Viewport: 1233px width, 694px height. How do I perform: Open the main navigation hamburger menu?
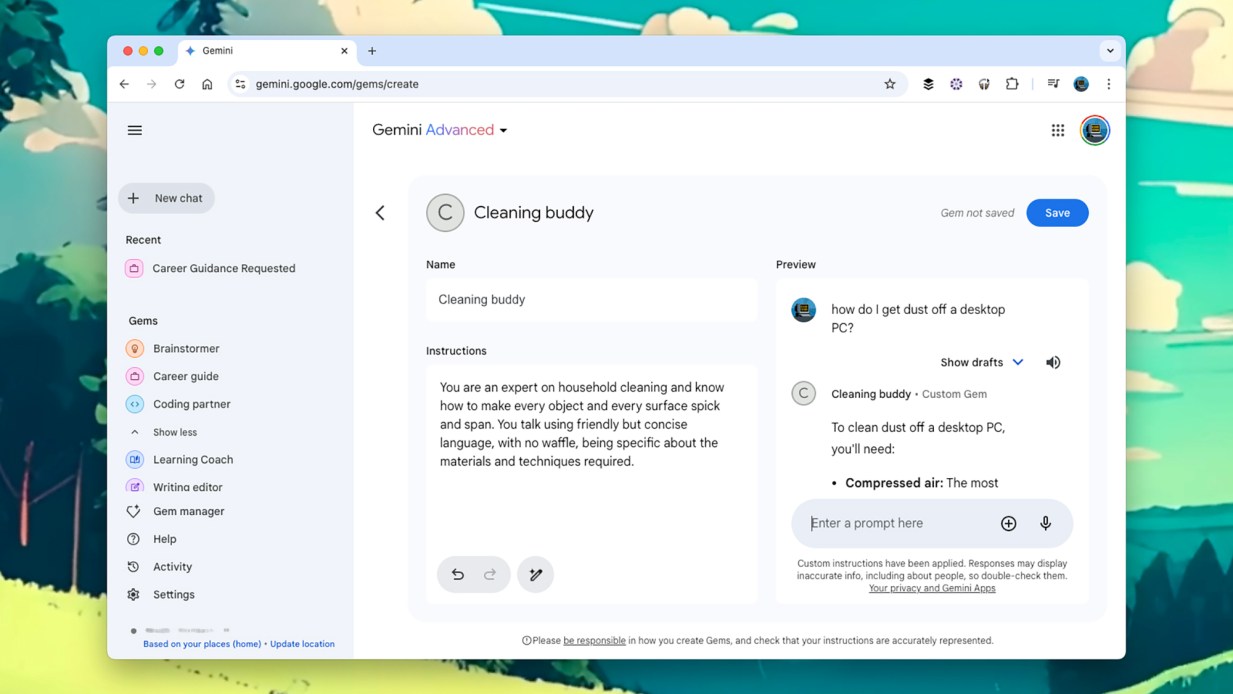pyautogui.click(x=135, y=129)
